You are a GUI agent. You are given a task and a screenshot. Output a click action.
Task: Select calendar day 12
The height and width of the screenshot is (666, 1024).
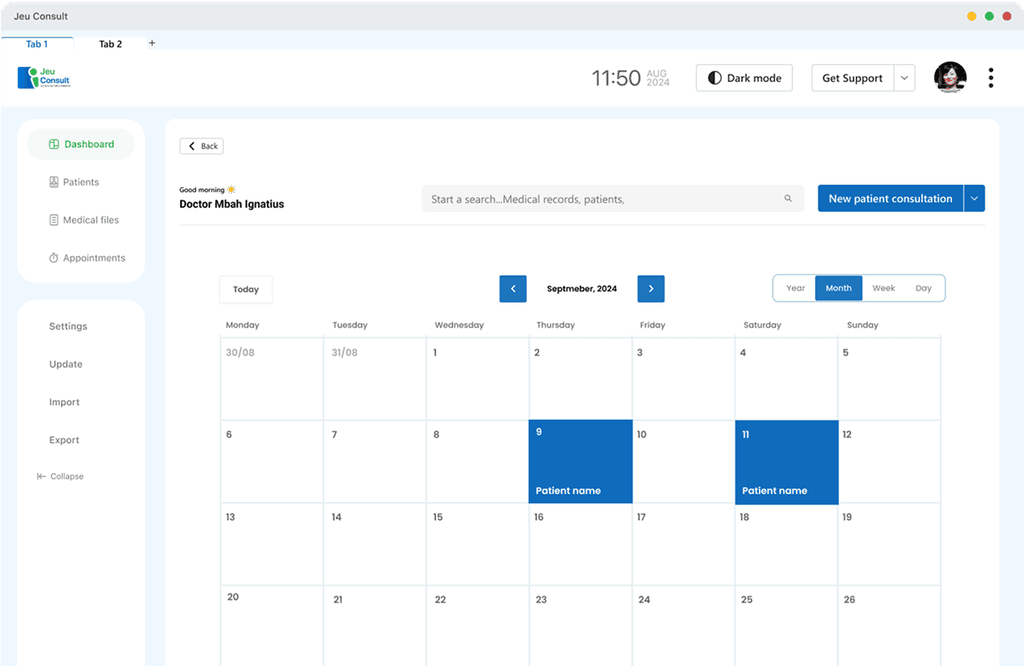click(x=889, y=462)
